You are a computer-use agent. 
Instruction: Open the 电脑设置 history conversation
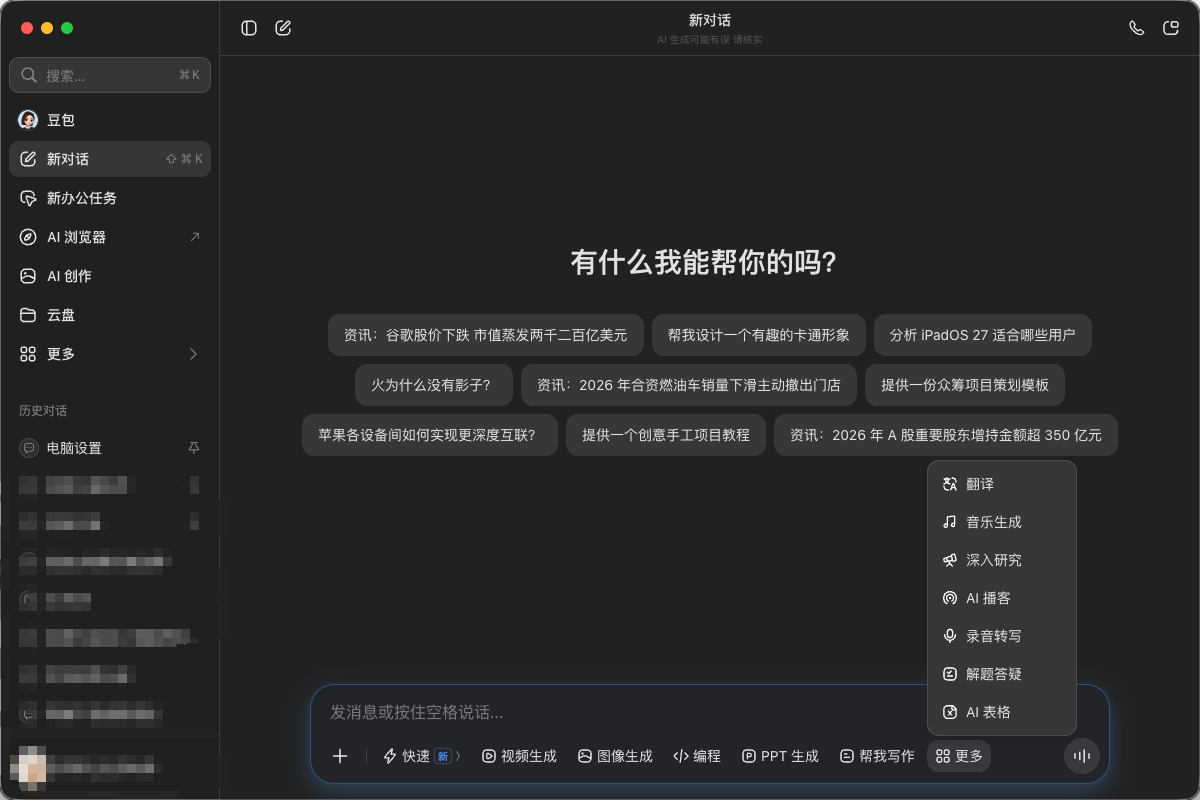click(x=110, y=448)
